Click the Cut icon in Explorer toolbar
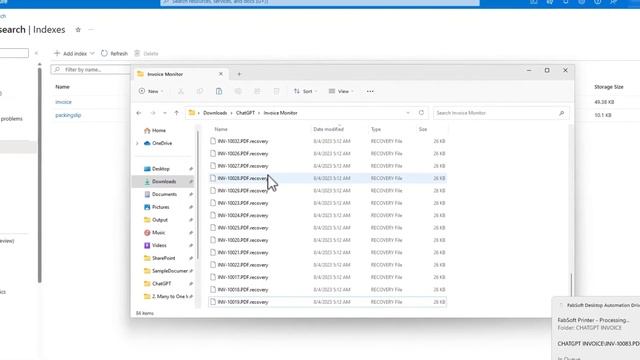The height and width of the screenshot is (360, 640). pos(180,91)
